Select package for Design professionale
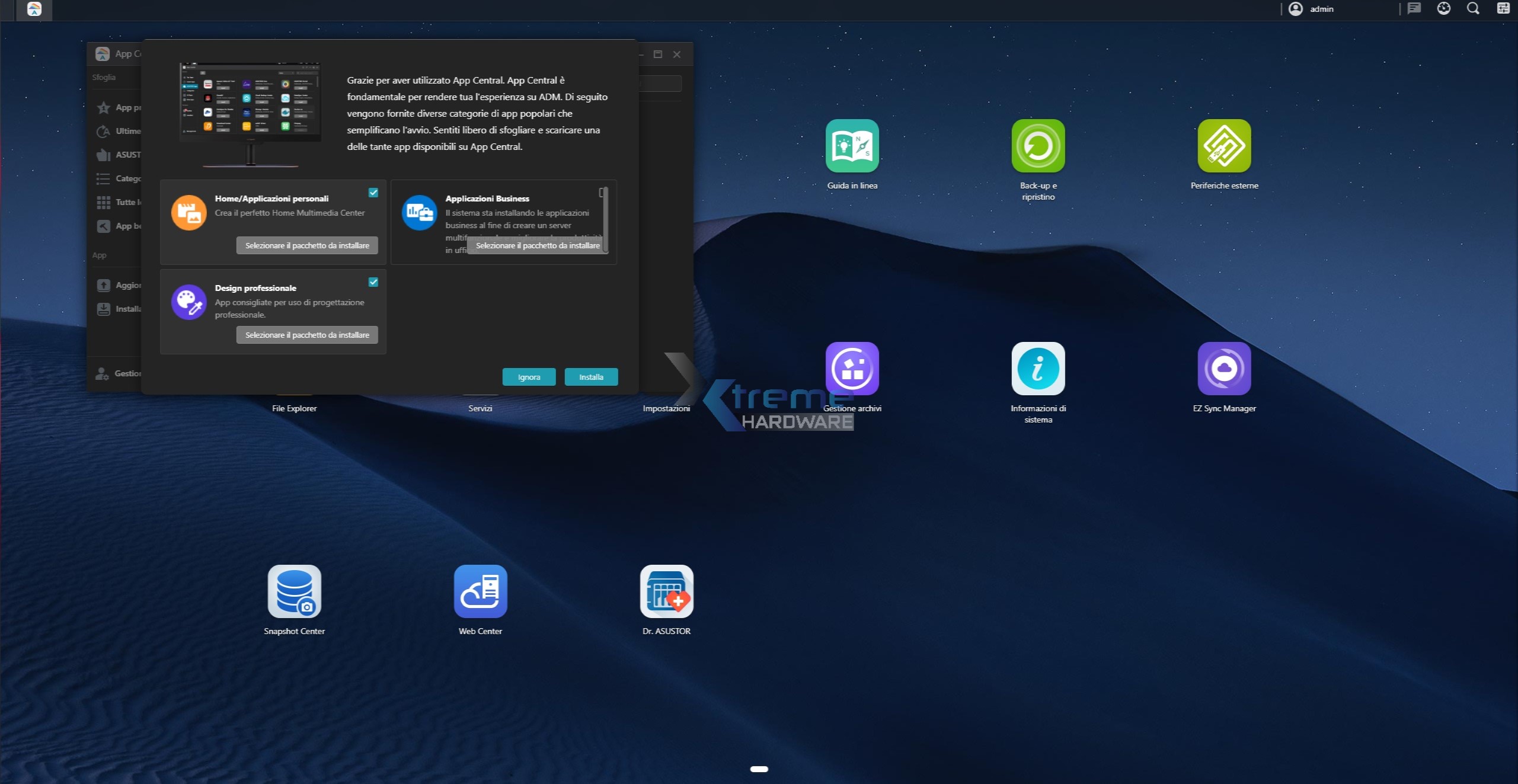Screen dimensions: 1518x784 [x=307, y=335]
